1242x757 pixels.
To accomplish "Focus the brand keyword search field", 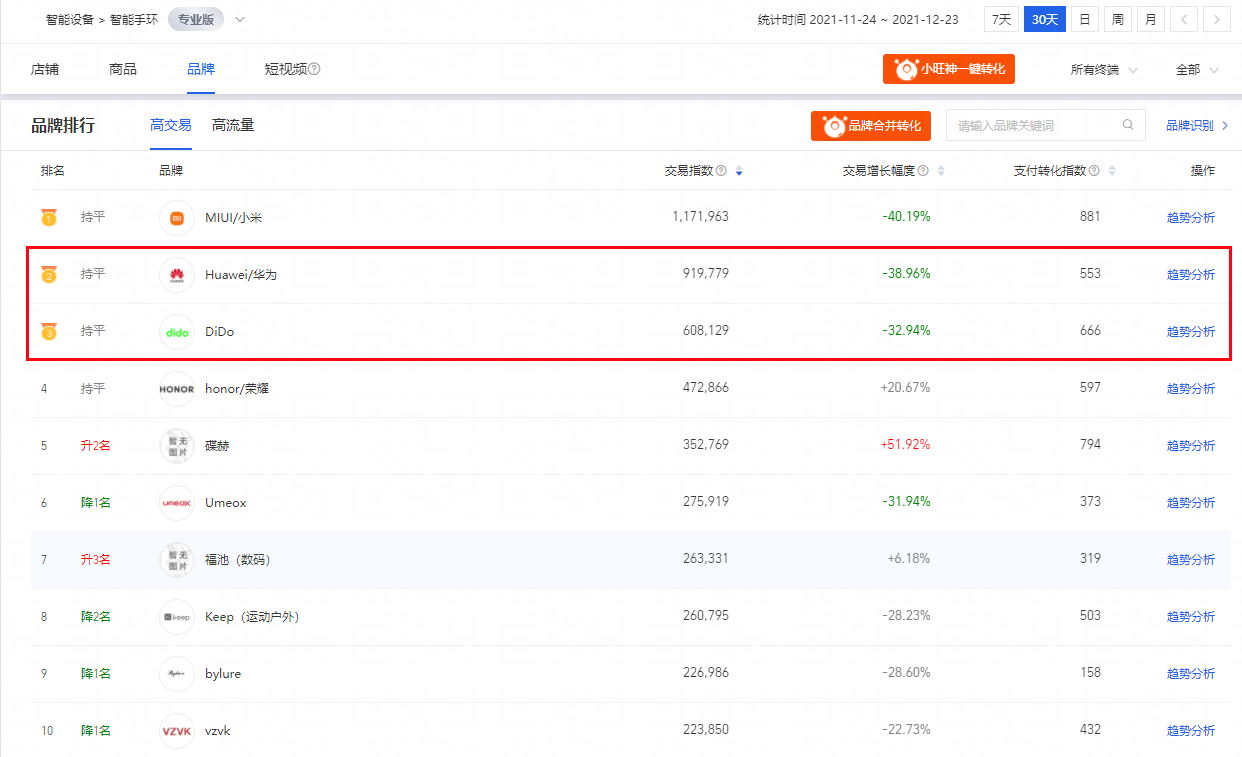I will click(x=1045, y=125).
